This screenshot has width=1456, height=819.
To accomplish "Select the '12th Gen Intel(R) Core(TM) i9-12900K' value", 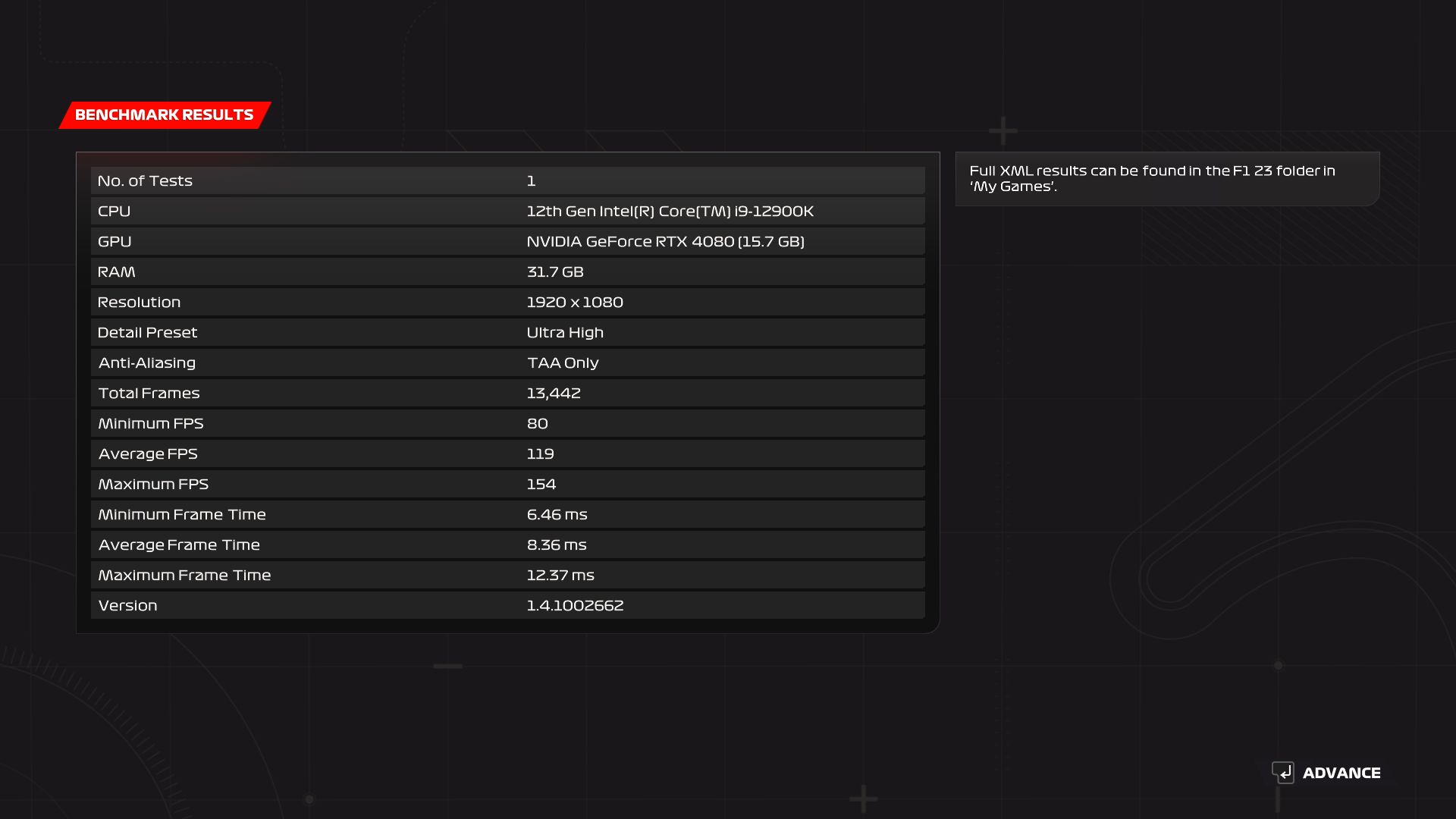I will pos(670,211).
